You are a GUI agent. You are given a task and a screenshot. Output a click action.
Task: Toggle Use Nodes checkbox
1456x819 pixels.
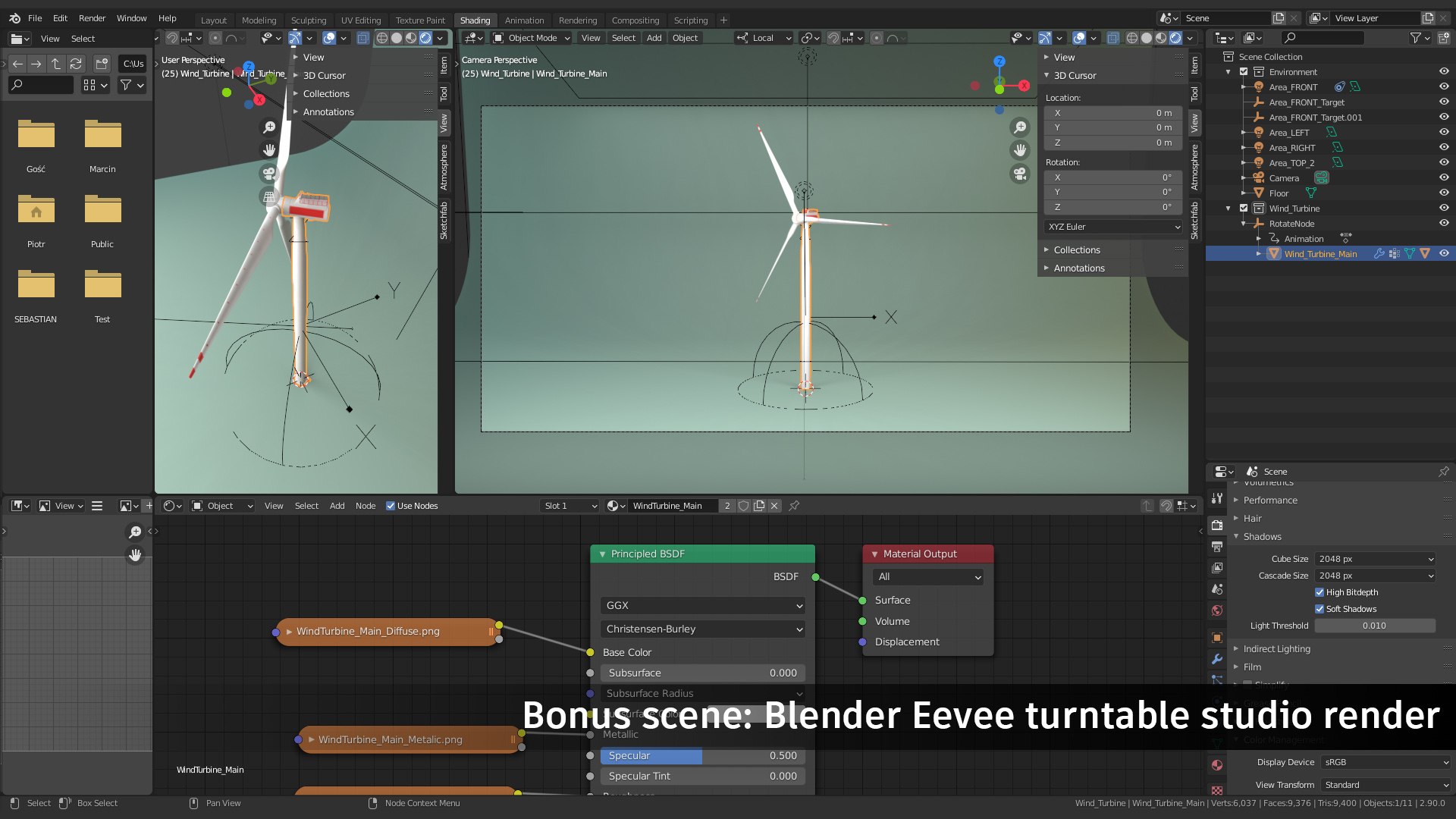pos(391,506)
